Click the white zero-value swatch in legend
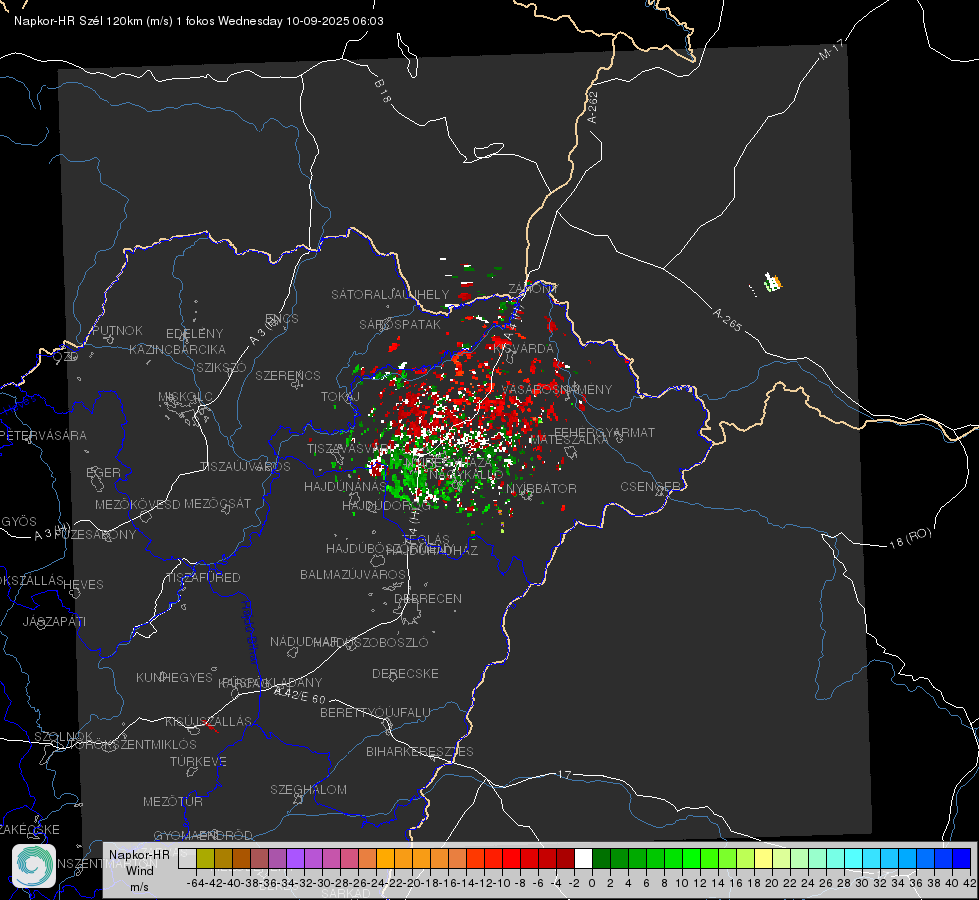The image size is (979, 900). (x=583, y=858)
